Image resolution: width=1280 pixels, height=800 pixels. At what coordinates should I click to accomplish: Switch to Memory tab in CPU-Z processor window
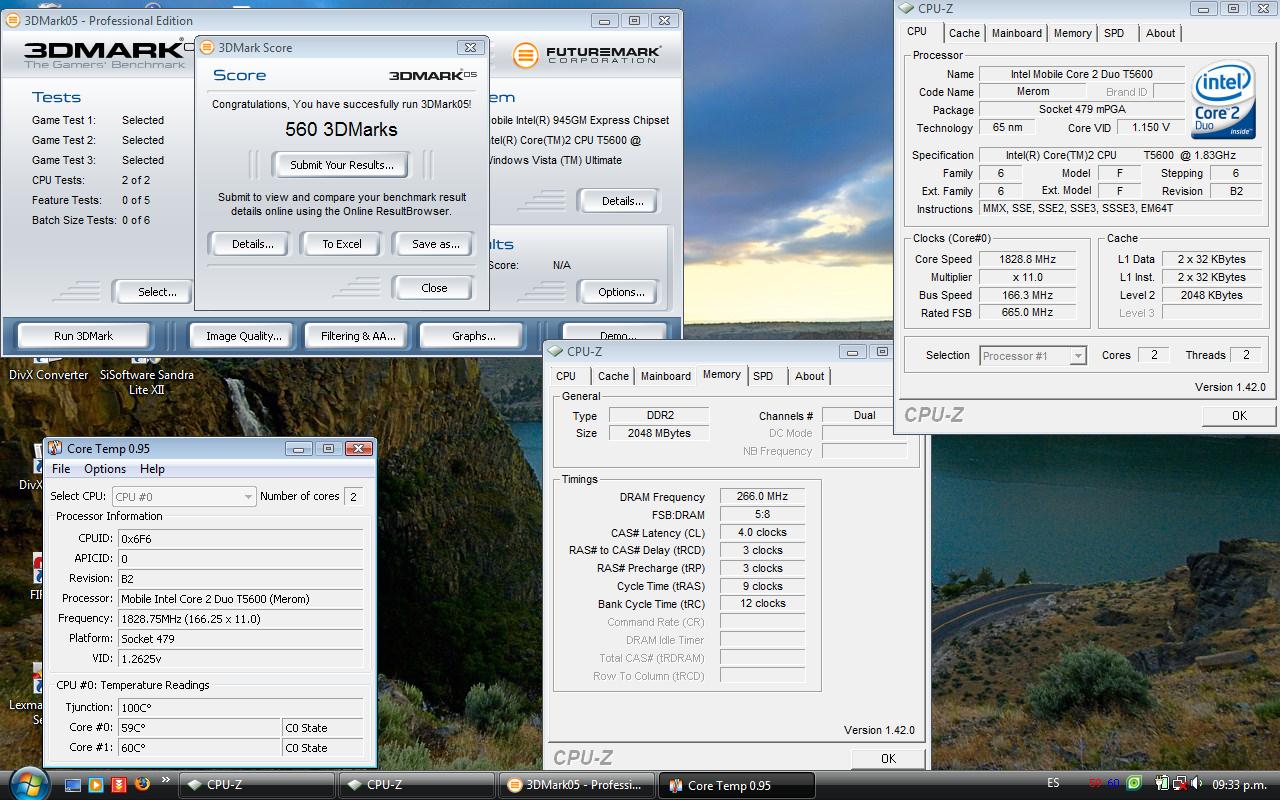tap(1072, 33)
